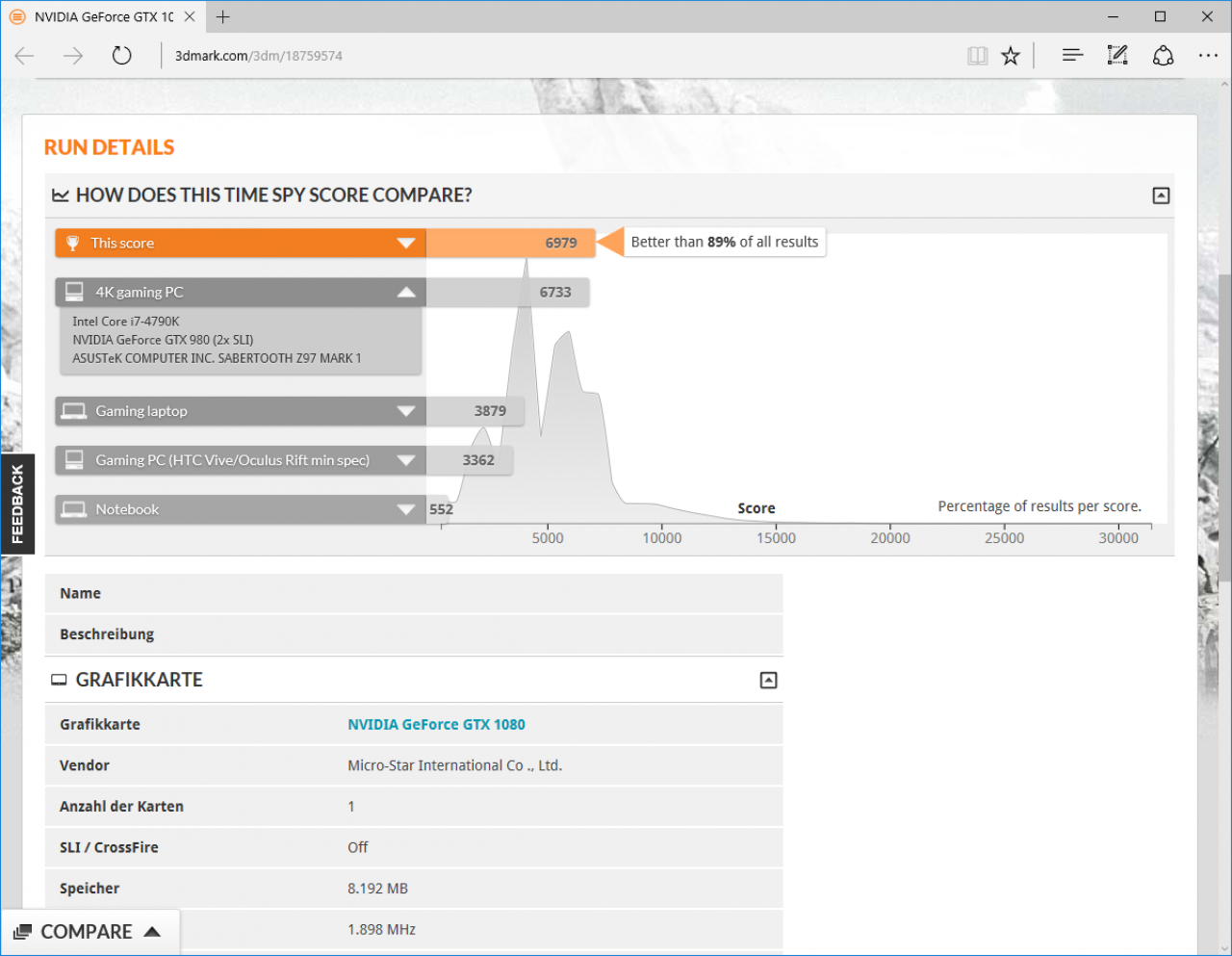The image size is (1232, 956).
Task: Select the NVIDIA GeForce GTX browser tab
Action: click(102, 16)
